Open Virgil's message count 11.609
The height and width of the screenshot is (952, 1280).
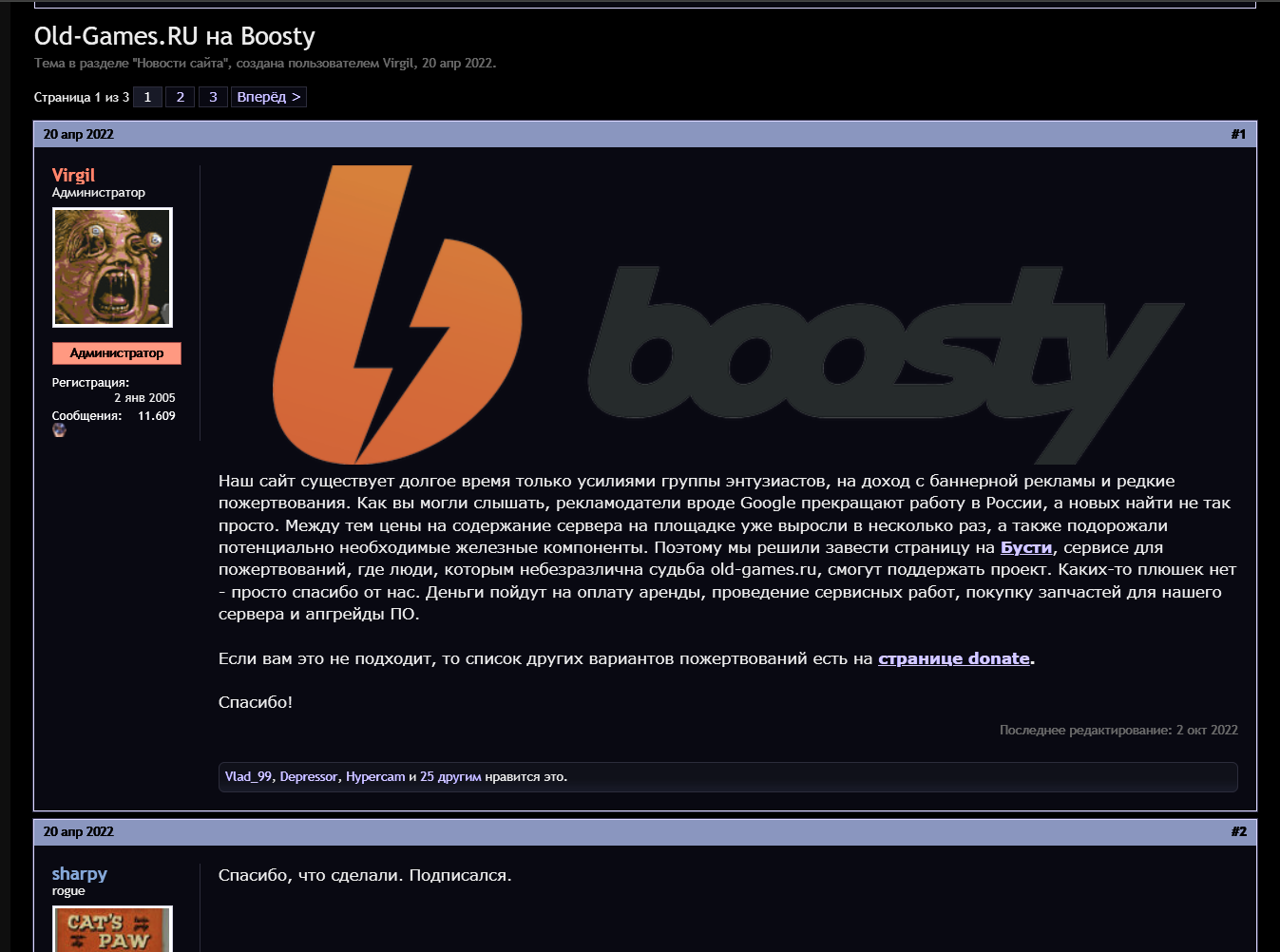click(x=157, y=416)
